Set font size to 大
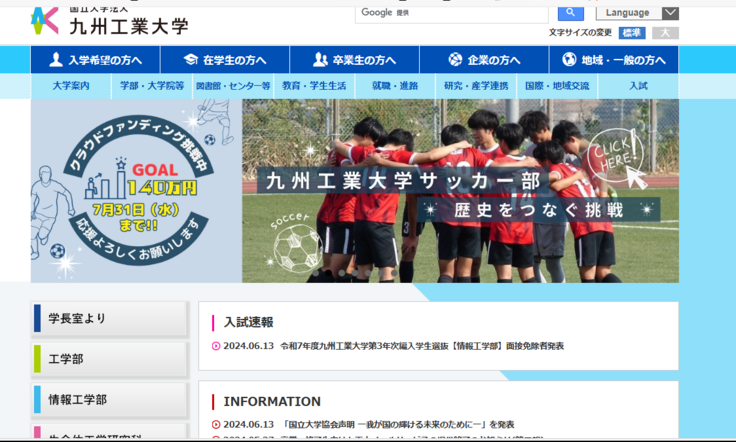 pos(665,33)
